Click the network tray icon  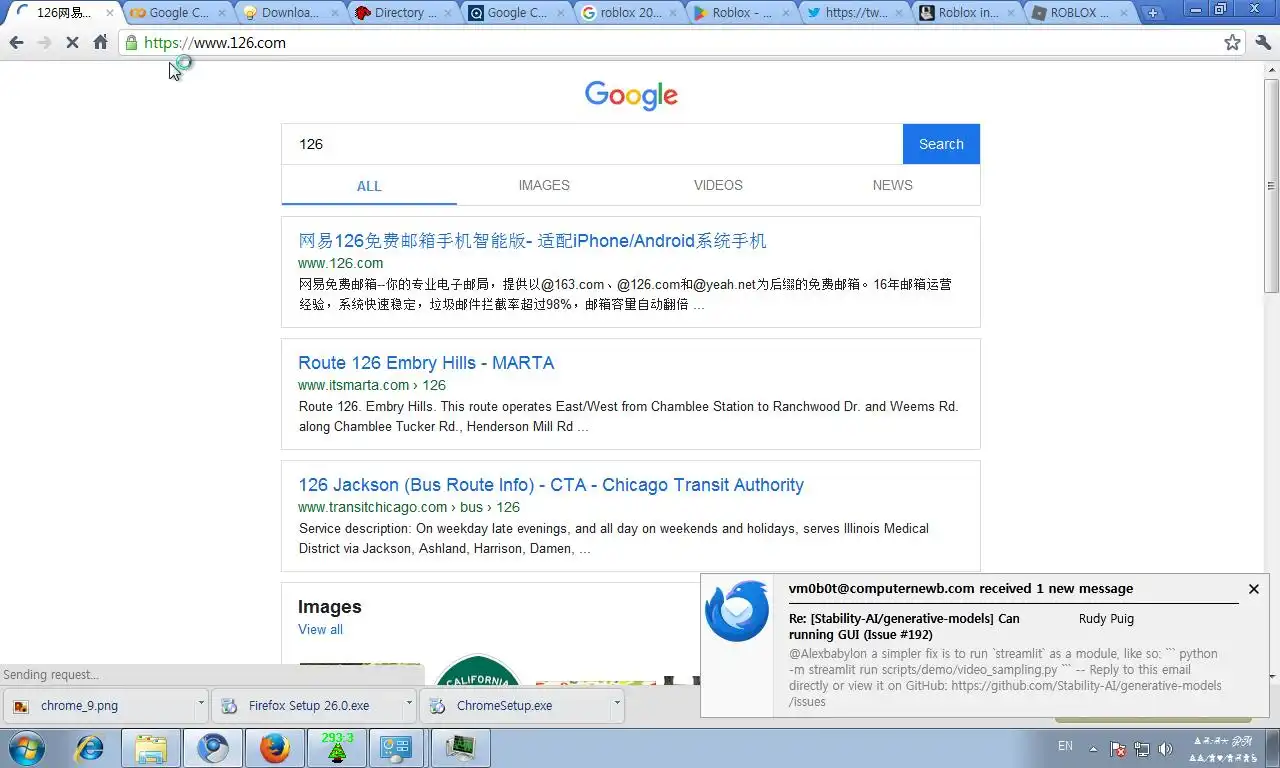(x=1142, y=749)
